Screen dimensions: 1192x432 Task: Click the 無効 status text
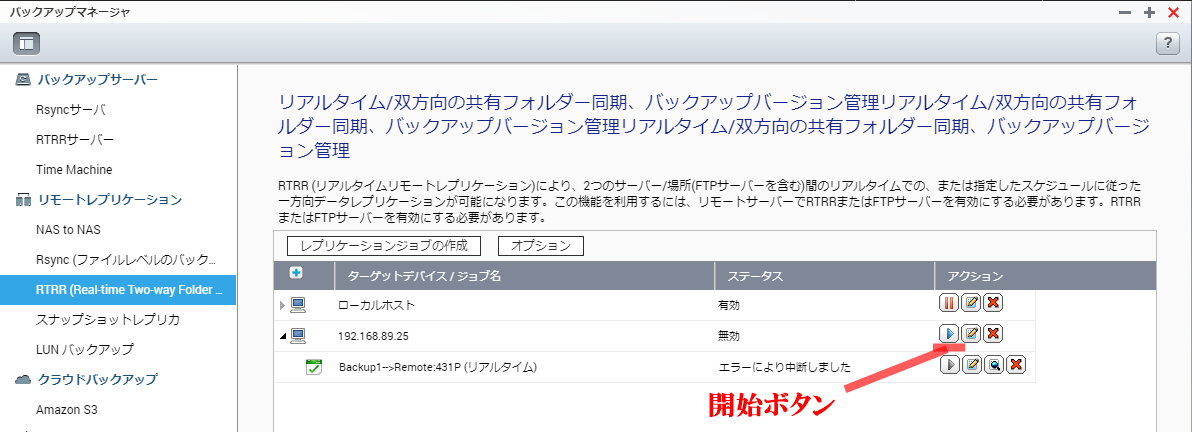click(729, 335)
